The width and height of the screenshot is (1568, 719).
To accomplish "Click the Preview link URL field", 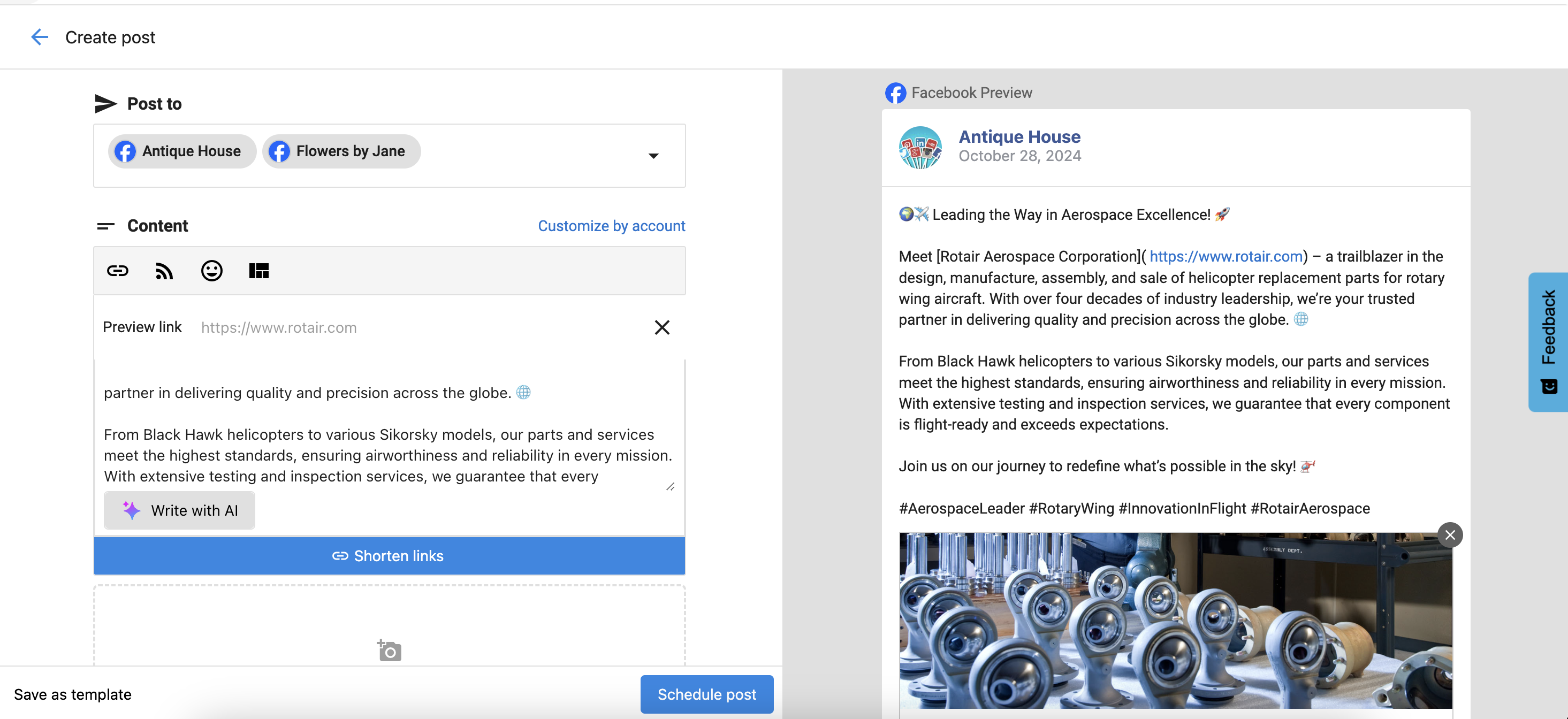I will [x=420, y=327].
